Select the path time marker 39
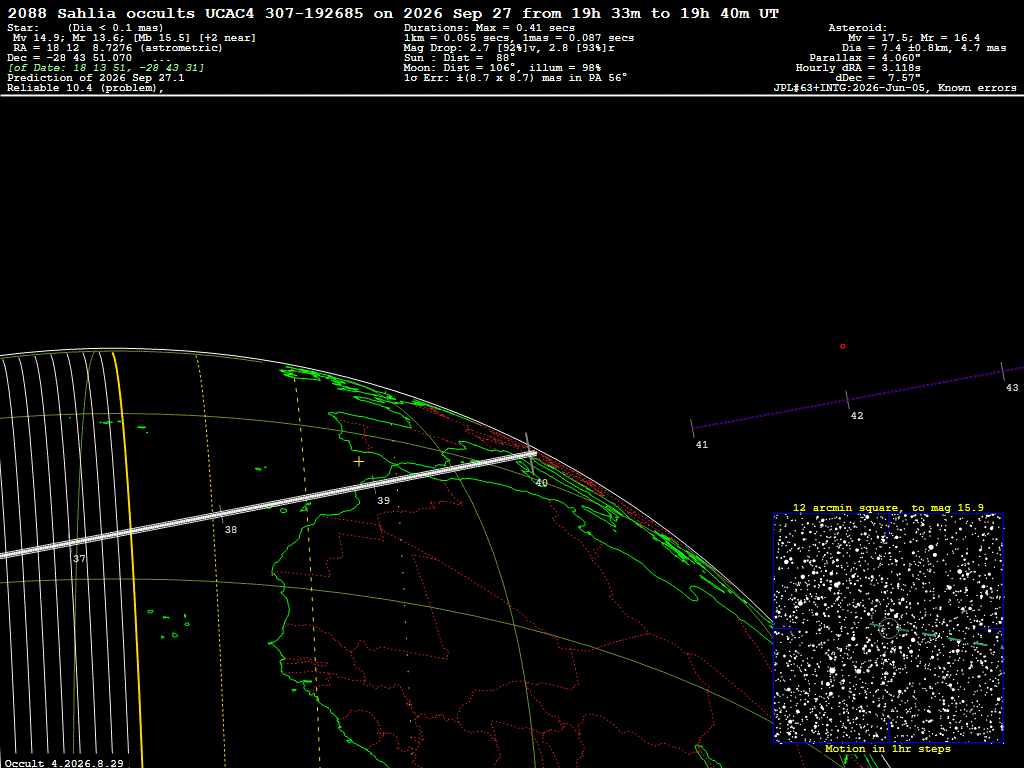 coord(383,500)
